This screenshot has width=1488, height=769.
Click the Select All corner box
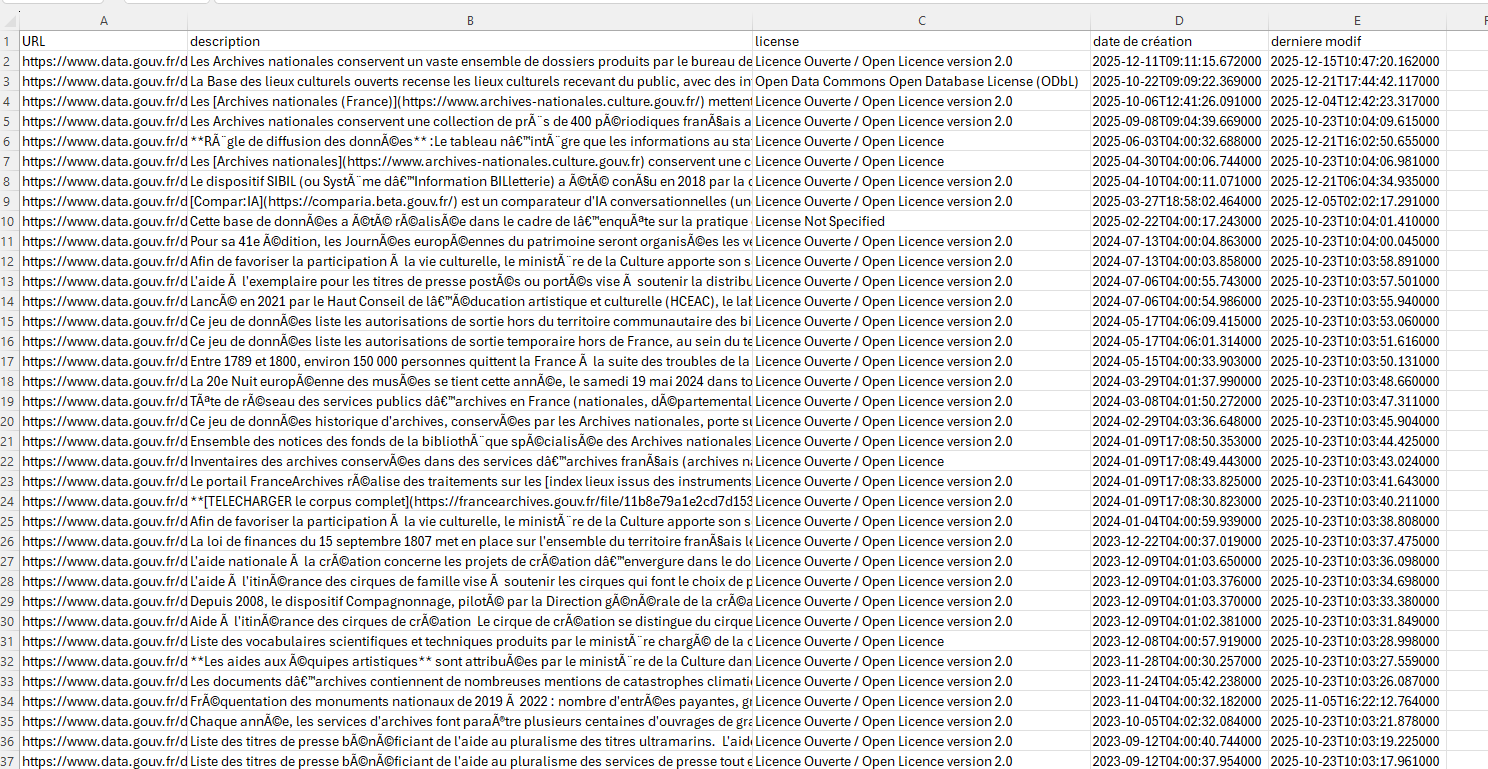(x=9, y=21)
